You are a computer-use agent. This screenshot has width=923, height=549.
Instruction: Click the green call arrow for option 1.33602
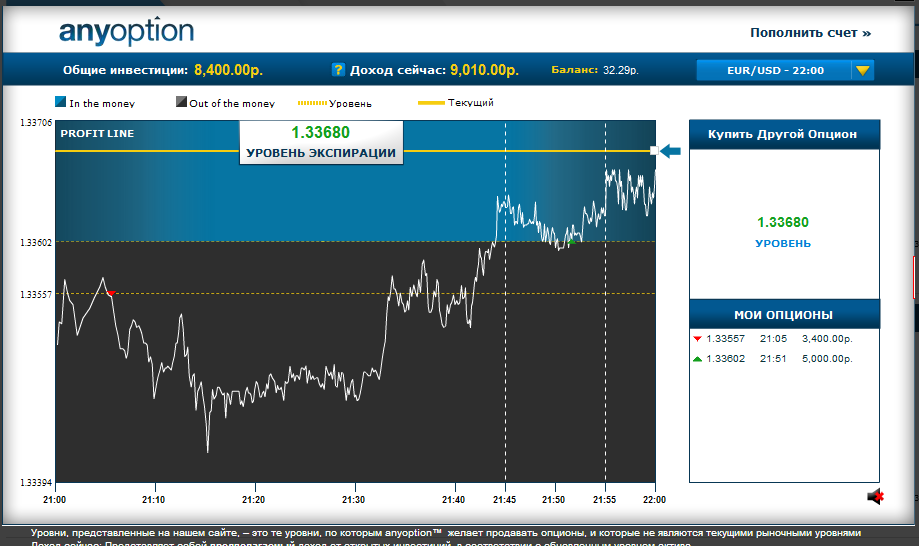(698, 359)
